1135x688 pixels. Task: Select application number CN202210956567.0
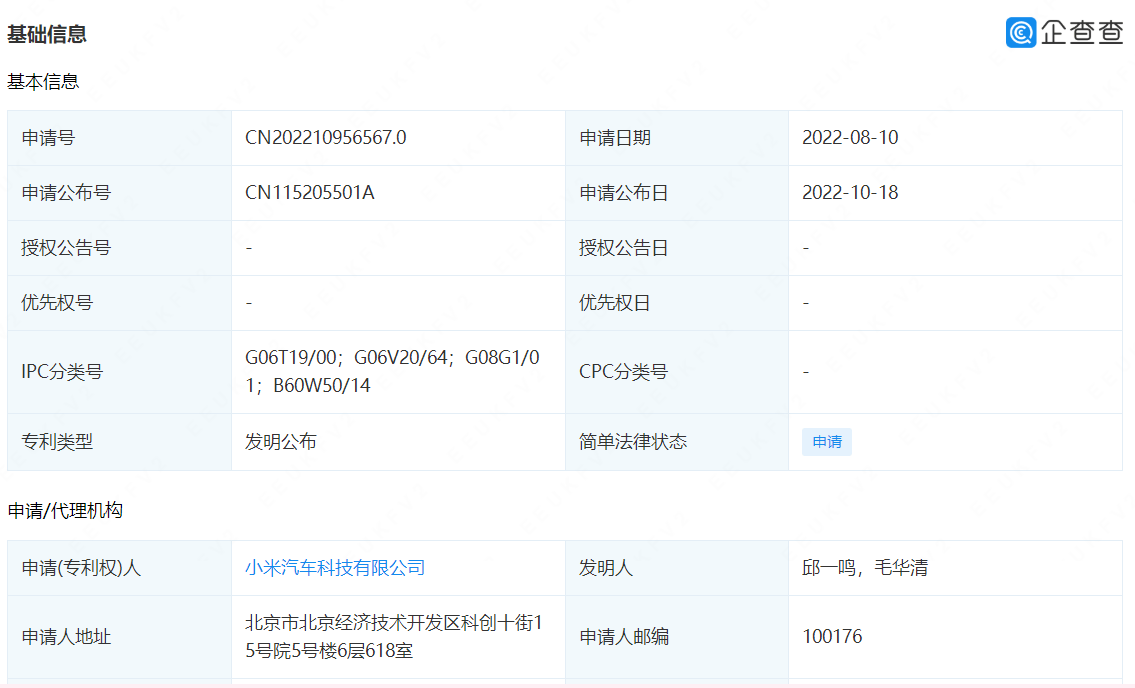tap(326, 138)
